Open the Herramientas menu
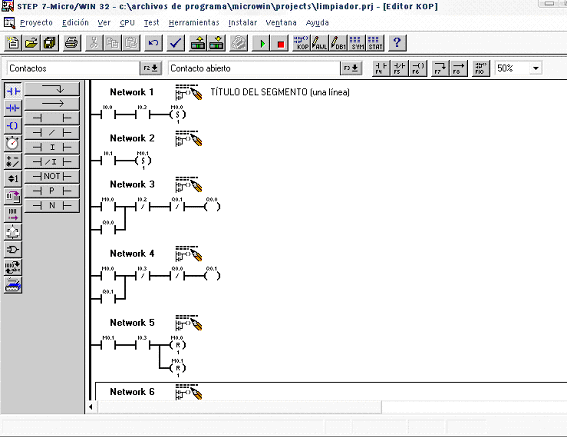 point(194,23)
